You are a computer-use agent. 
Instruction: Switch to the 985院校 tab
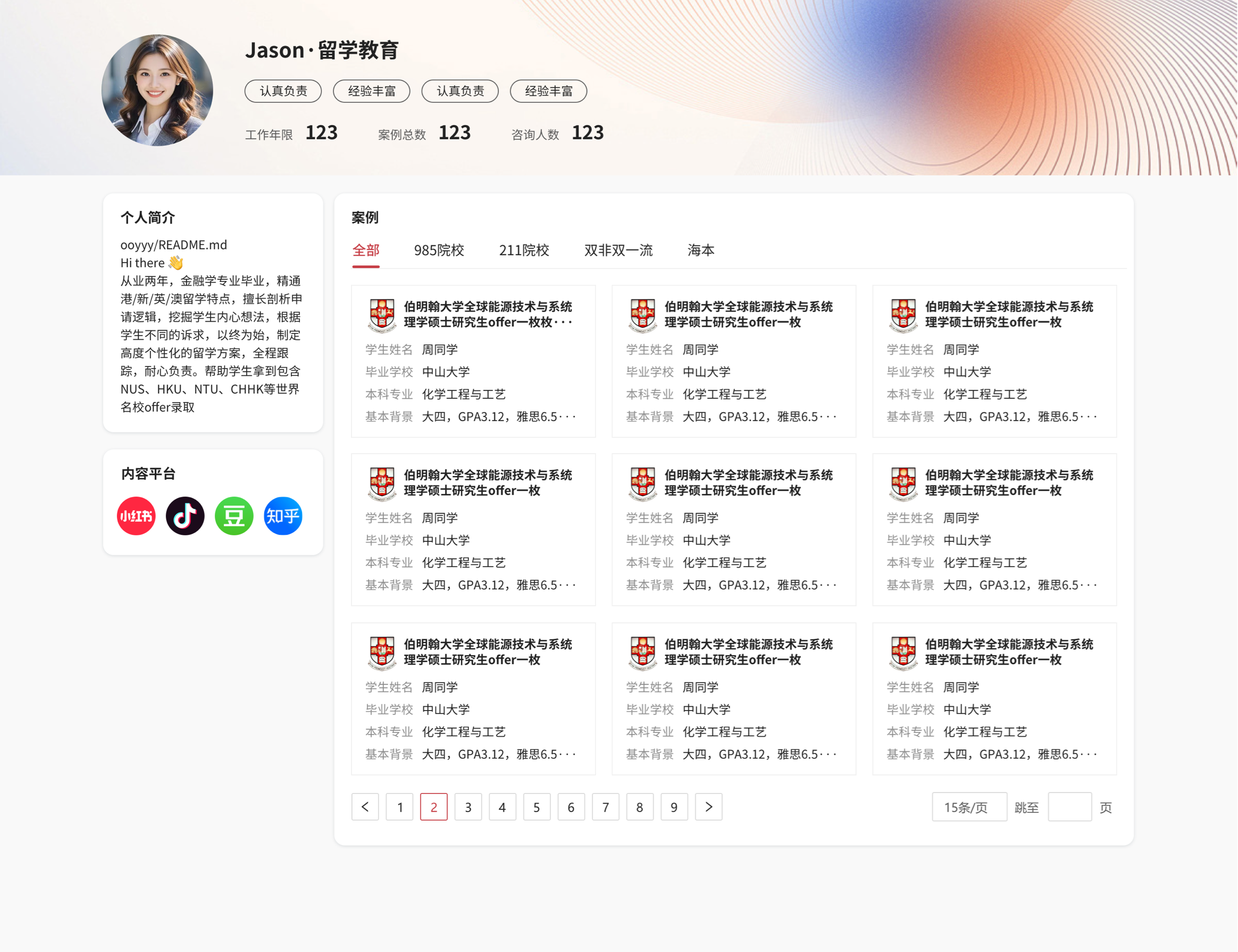click(x=439, y=250)
